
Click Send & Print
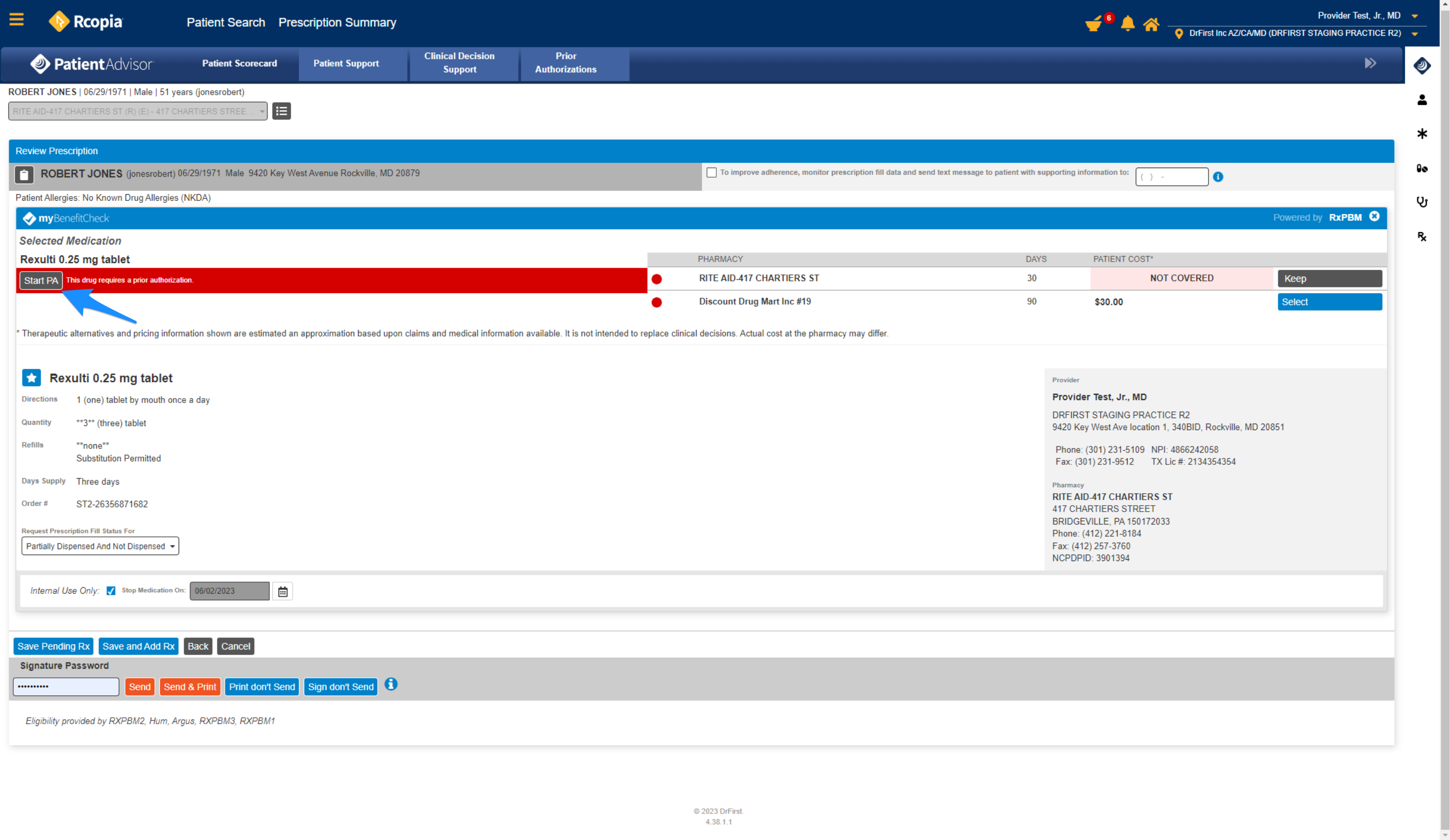[190, 687]
